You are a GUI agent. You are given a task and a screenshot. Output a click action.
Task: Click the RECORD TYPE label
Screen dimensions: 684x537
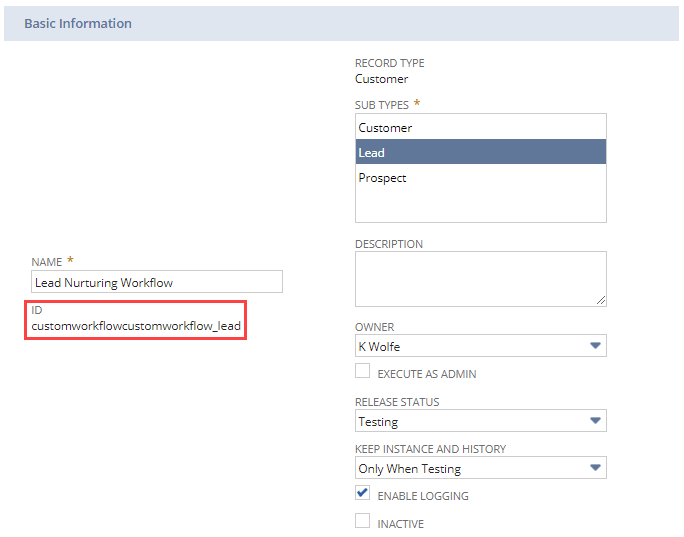point(390,63)
